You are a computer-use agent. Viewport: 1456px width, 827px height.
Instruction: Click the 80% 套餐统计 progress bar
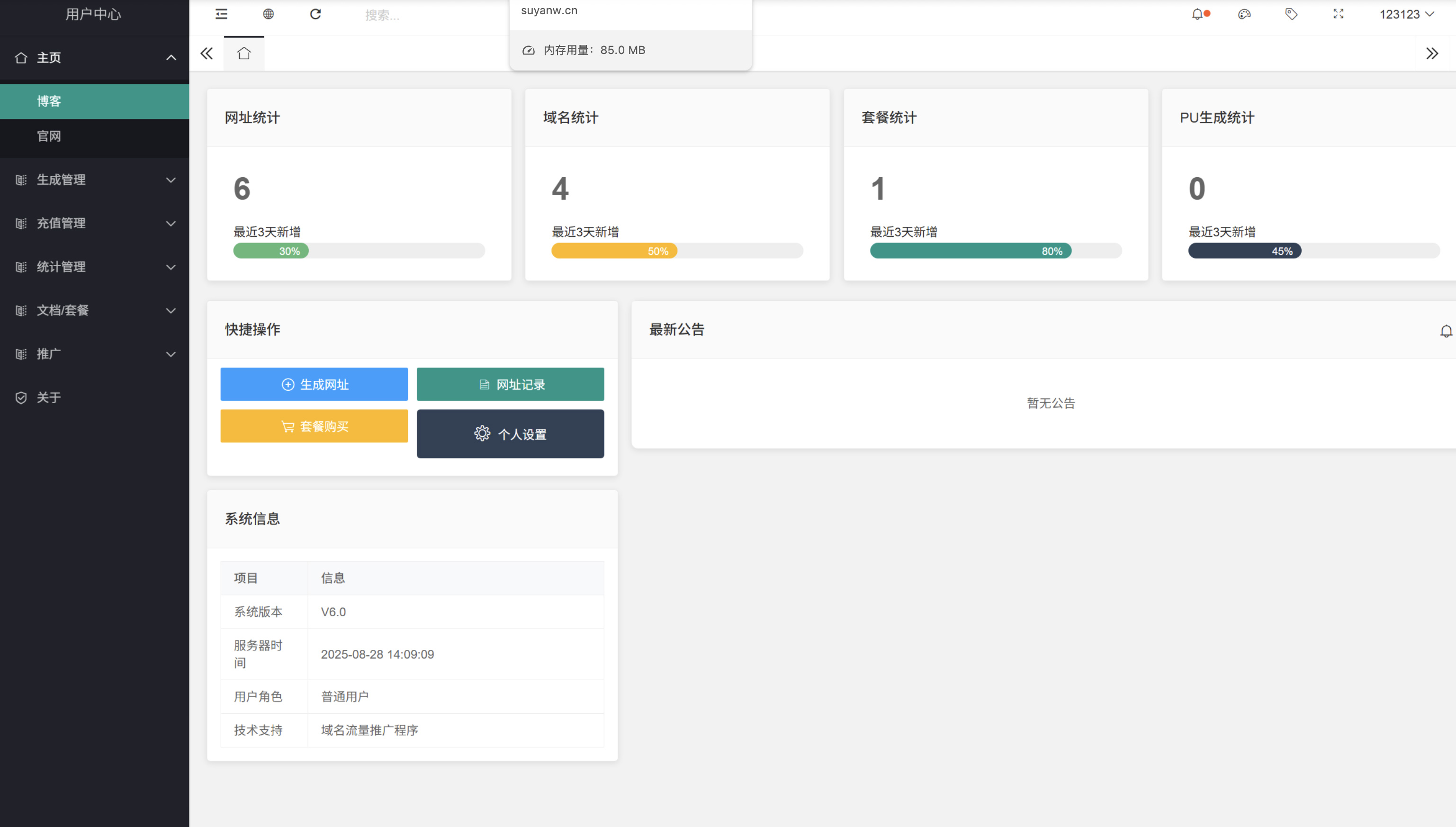click(x=971, y=251)
